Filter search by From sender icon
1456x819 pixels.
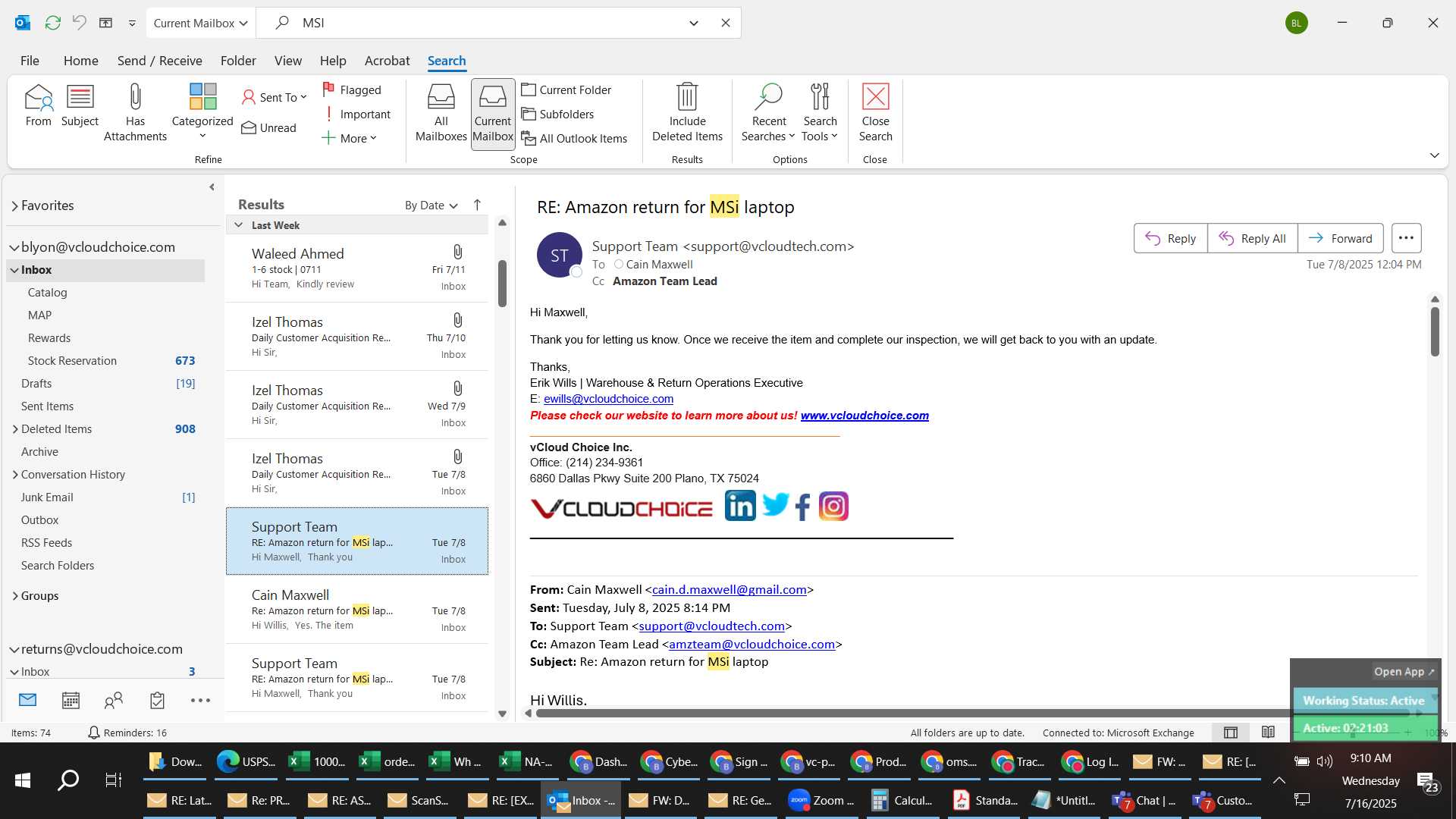point(39,105)
